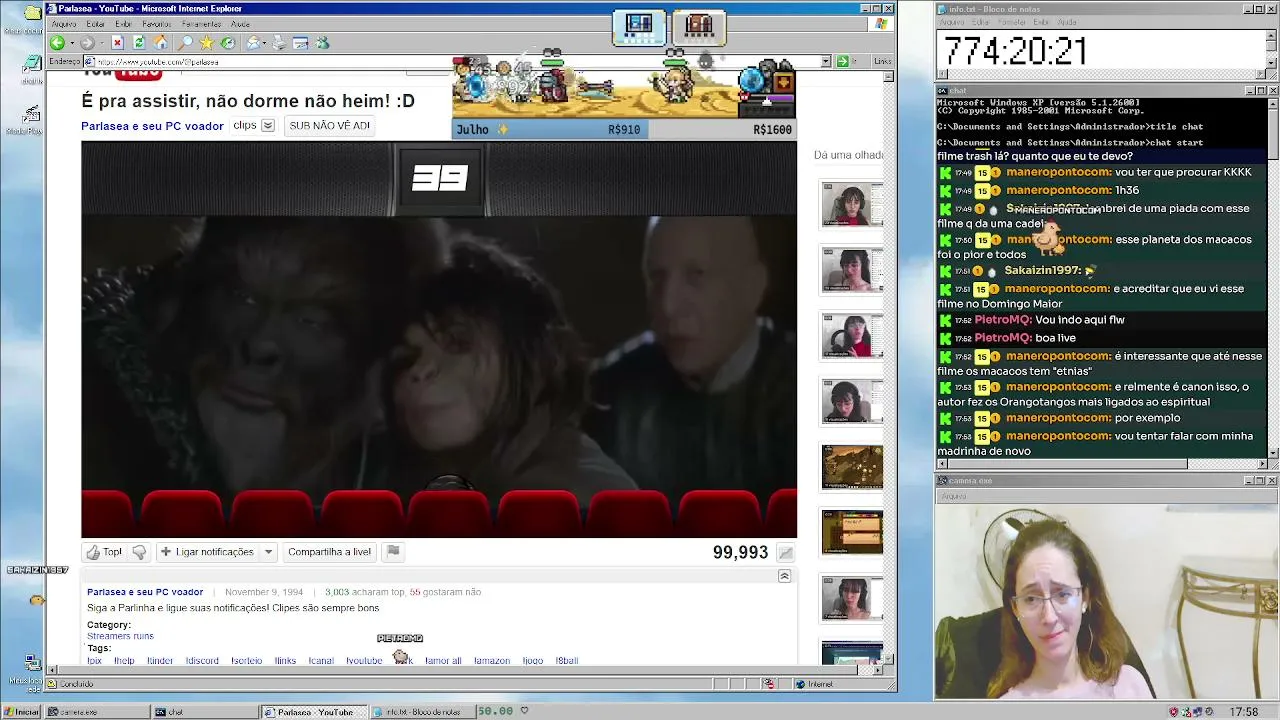The width and height of the screenshot is (1280, 720).
Task: Open the first related video thumbnail
Action: (x=852, y=205)
